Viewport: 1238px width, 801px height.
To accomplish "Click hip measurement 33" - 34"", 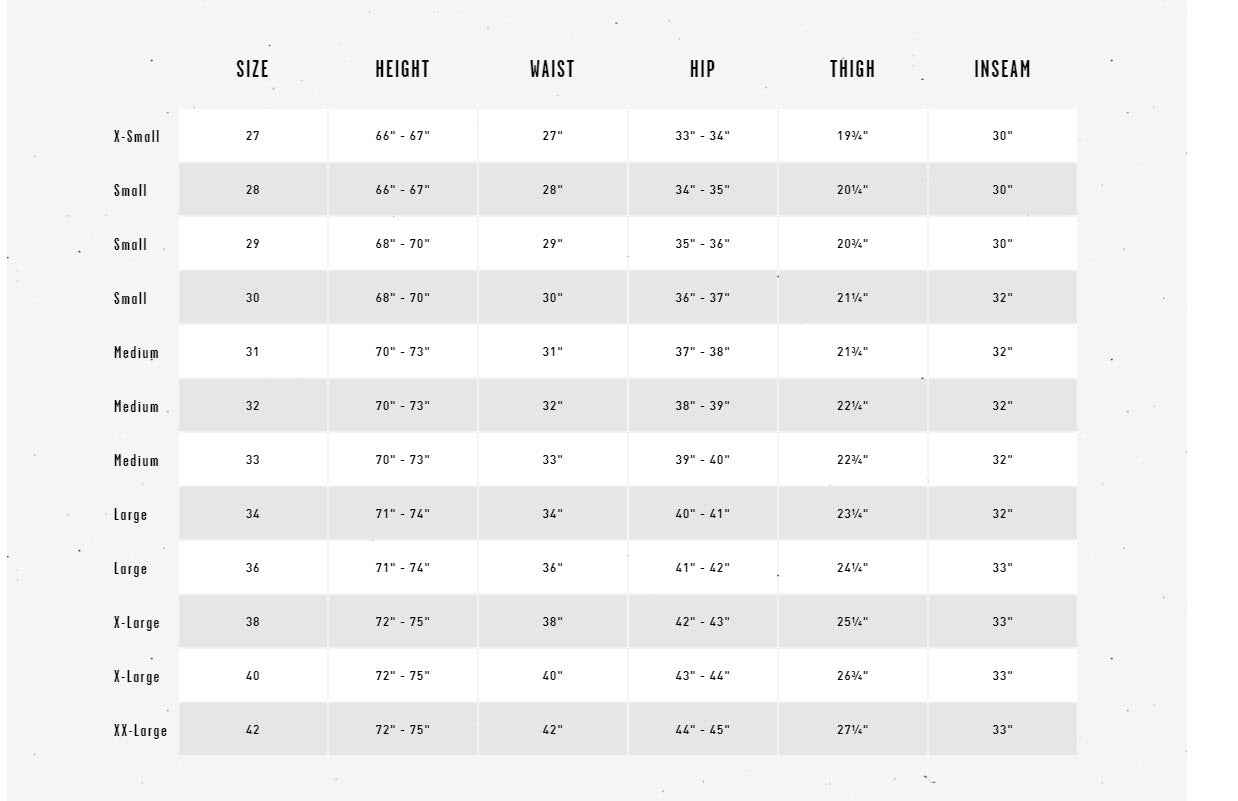I will point(702,136).
